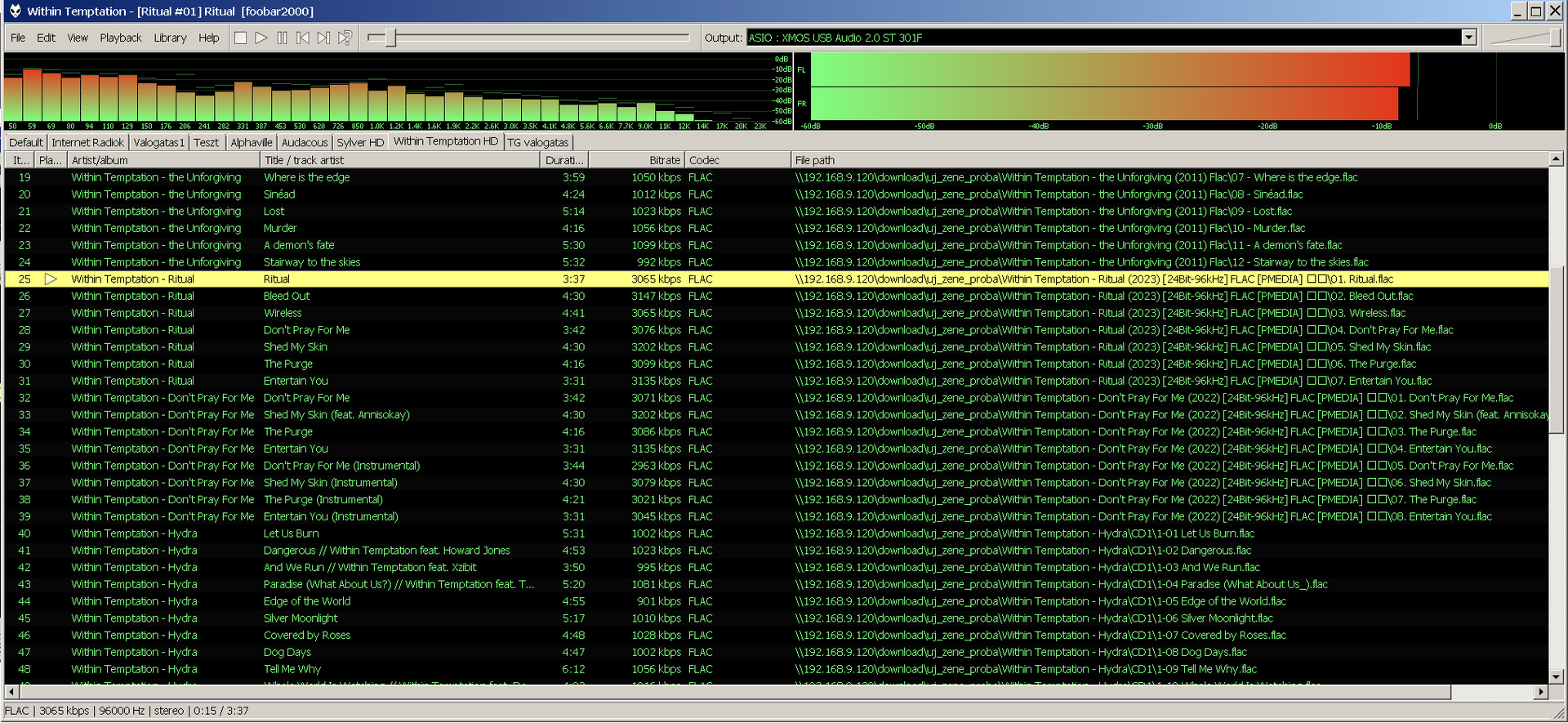Viewport: 1568px width, 723px height.
Task: Select track 'Where is the edge'
Action: tap(777, 177)
